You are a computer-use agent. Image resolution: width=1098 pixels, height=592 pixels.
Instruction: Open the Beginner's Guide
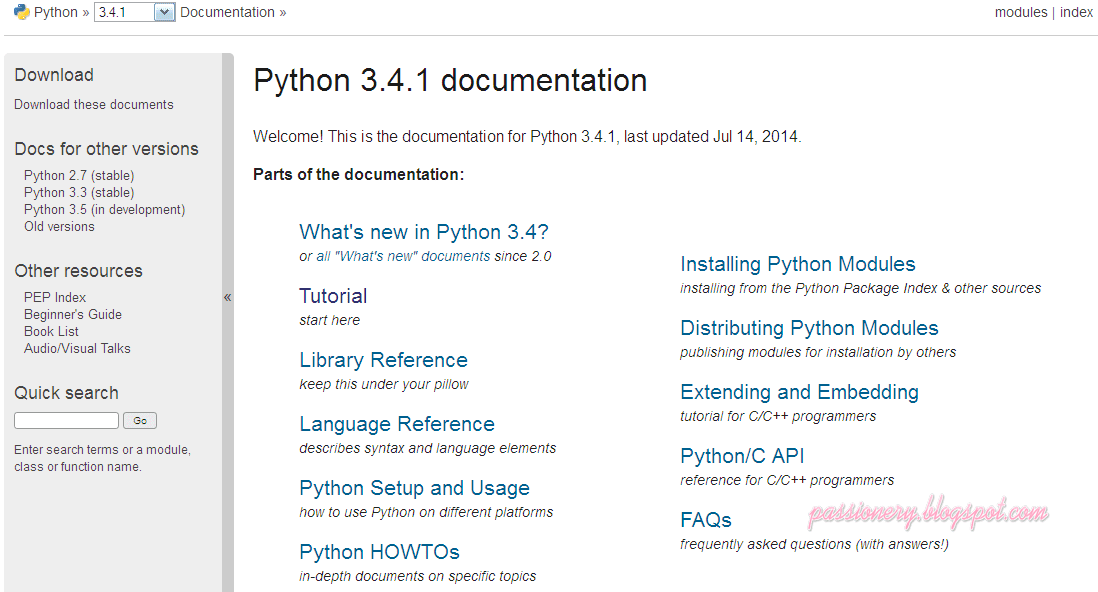[72, 314]
